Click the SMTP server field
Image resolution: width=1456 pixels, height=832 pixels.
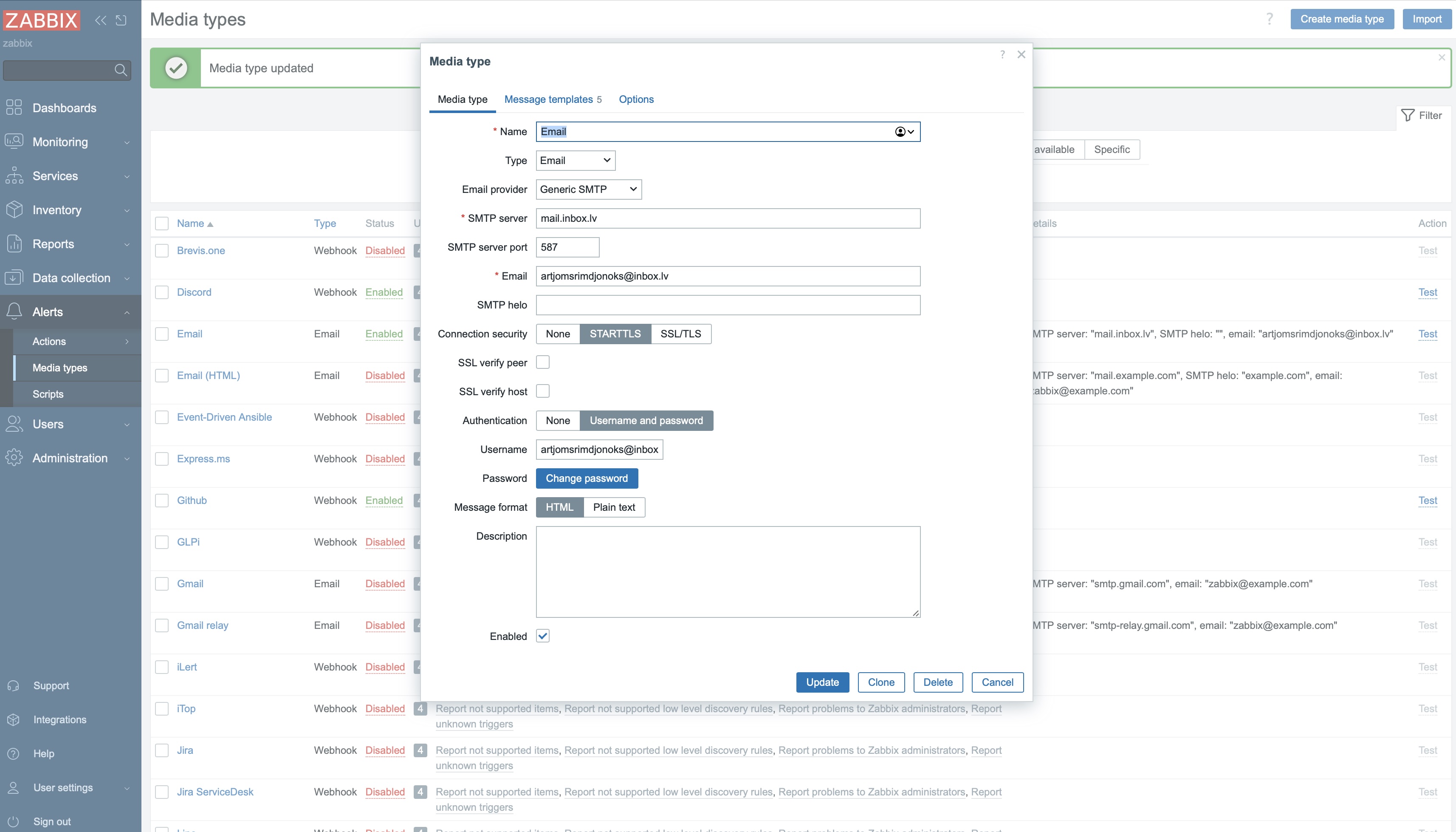click(728, 218)
